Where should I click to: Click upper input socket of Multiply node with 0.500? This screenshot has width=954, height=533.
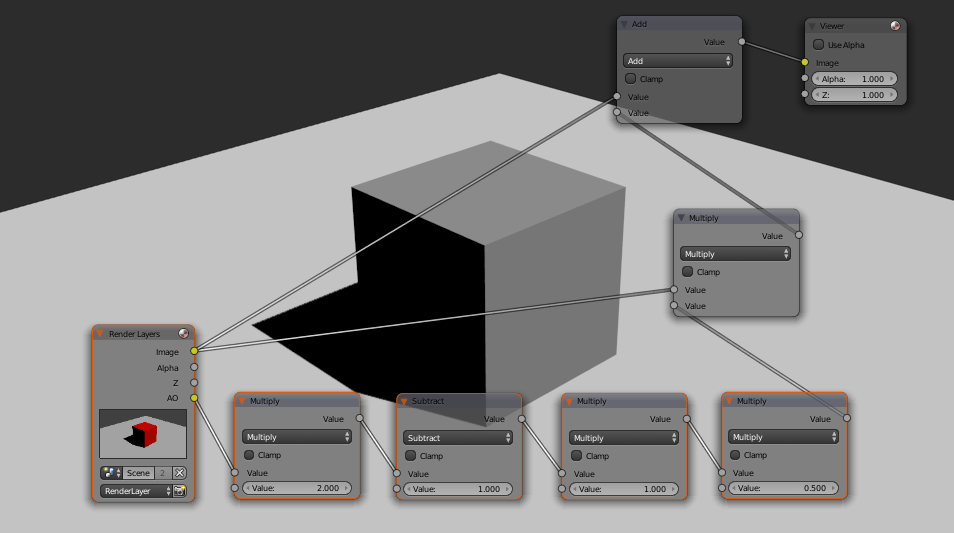click(722, 472)
